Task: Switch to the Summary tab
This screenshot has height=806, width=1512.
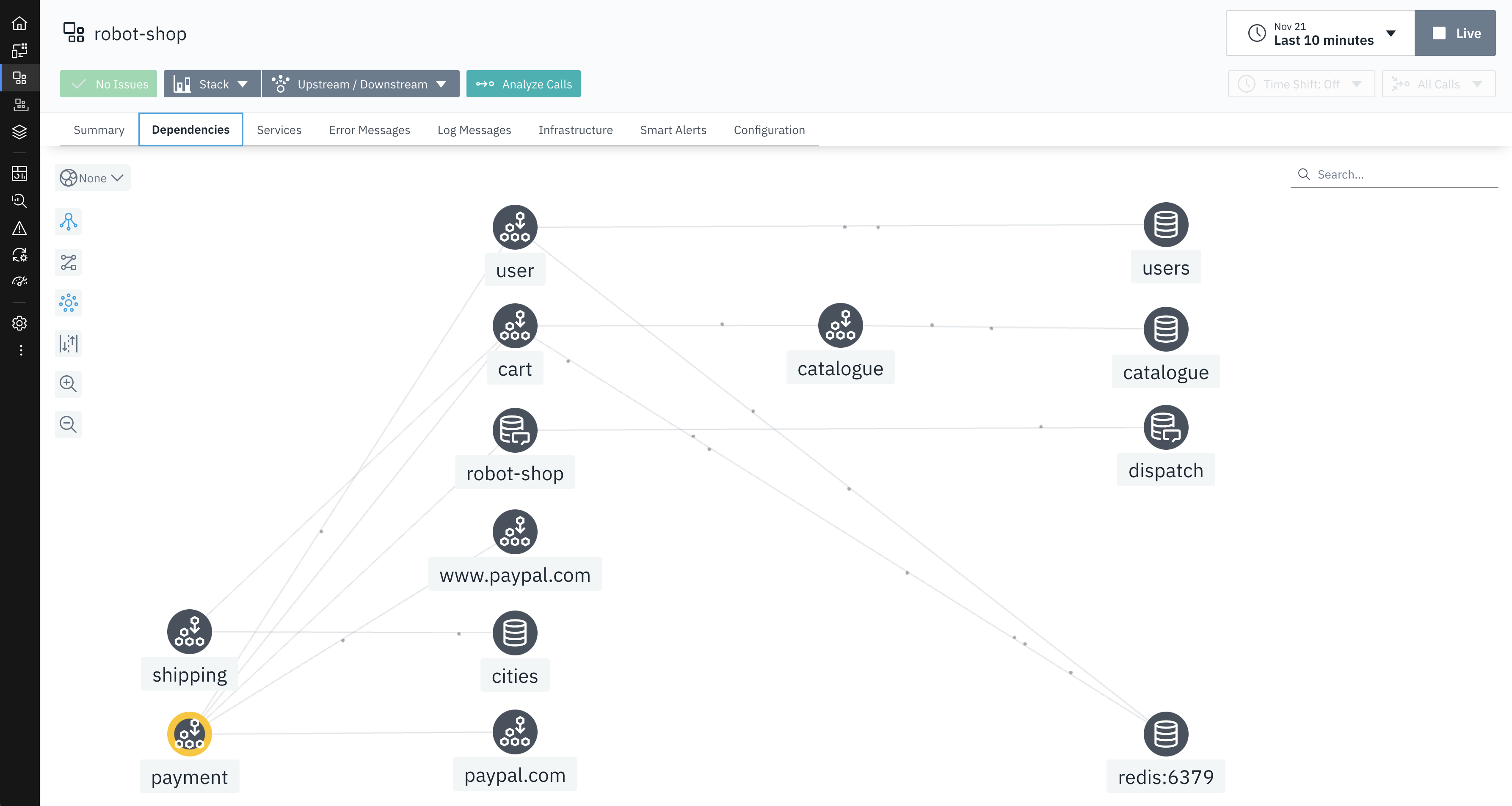Action: pos(99,129)
